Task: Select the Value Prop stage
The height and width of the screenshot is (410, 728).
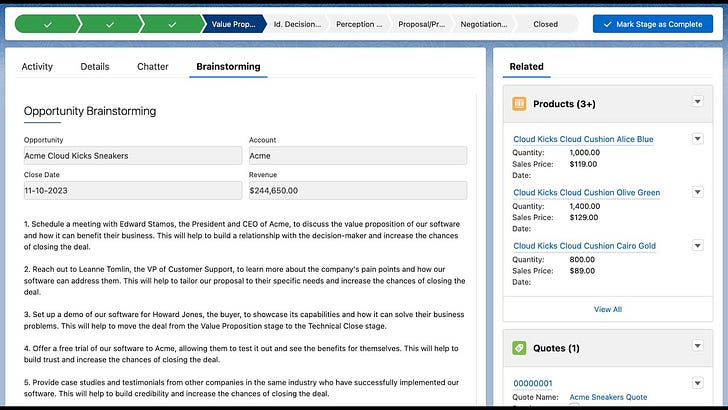Action: click(x=234, y=24)
